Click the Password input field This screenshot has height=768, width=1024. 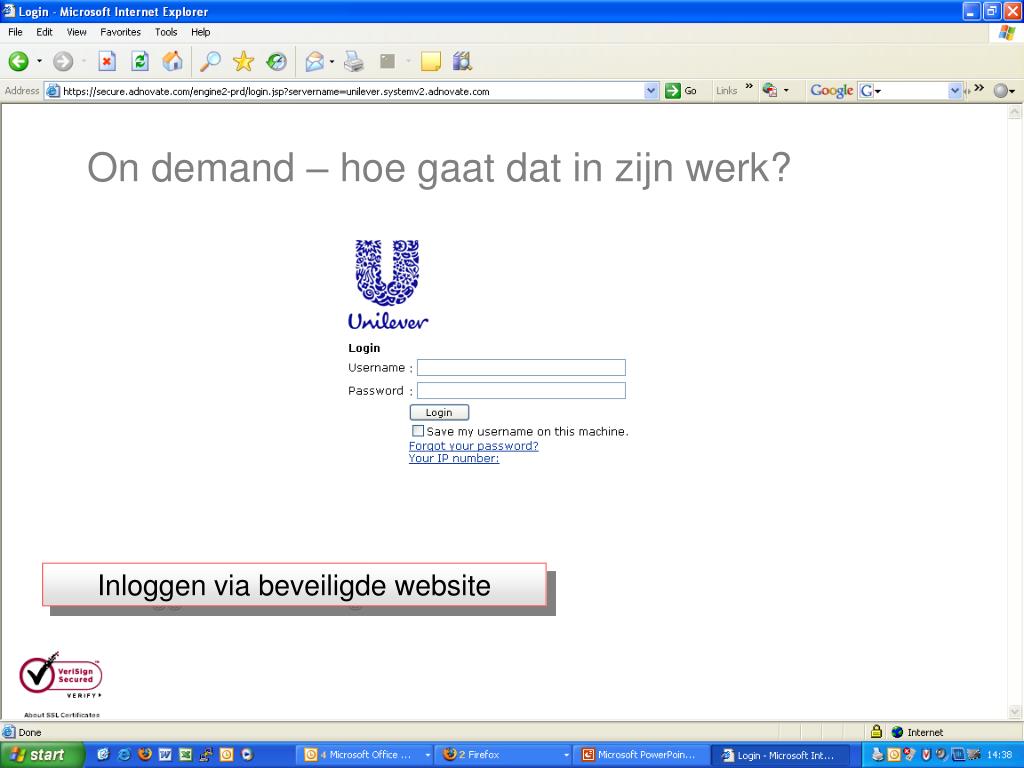coord(521,391)
